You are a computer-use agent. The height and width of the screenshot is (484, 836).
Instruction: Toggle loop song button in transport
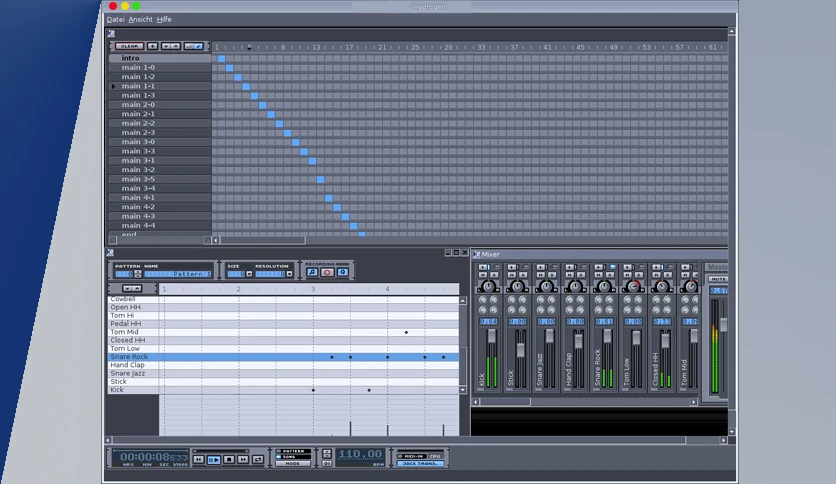[258, 459]
